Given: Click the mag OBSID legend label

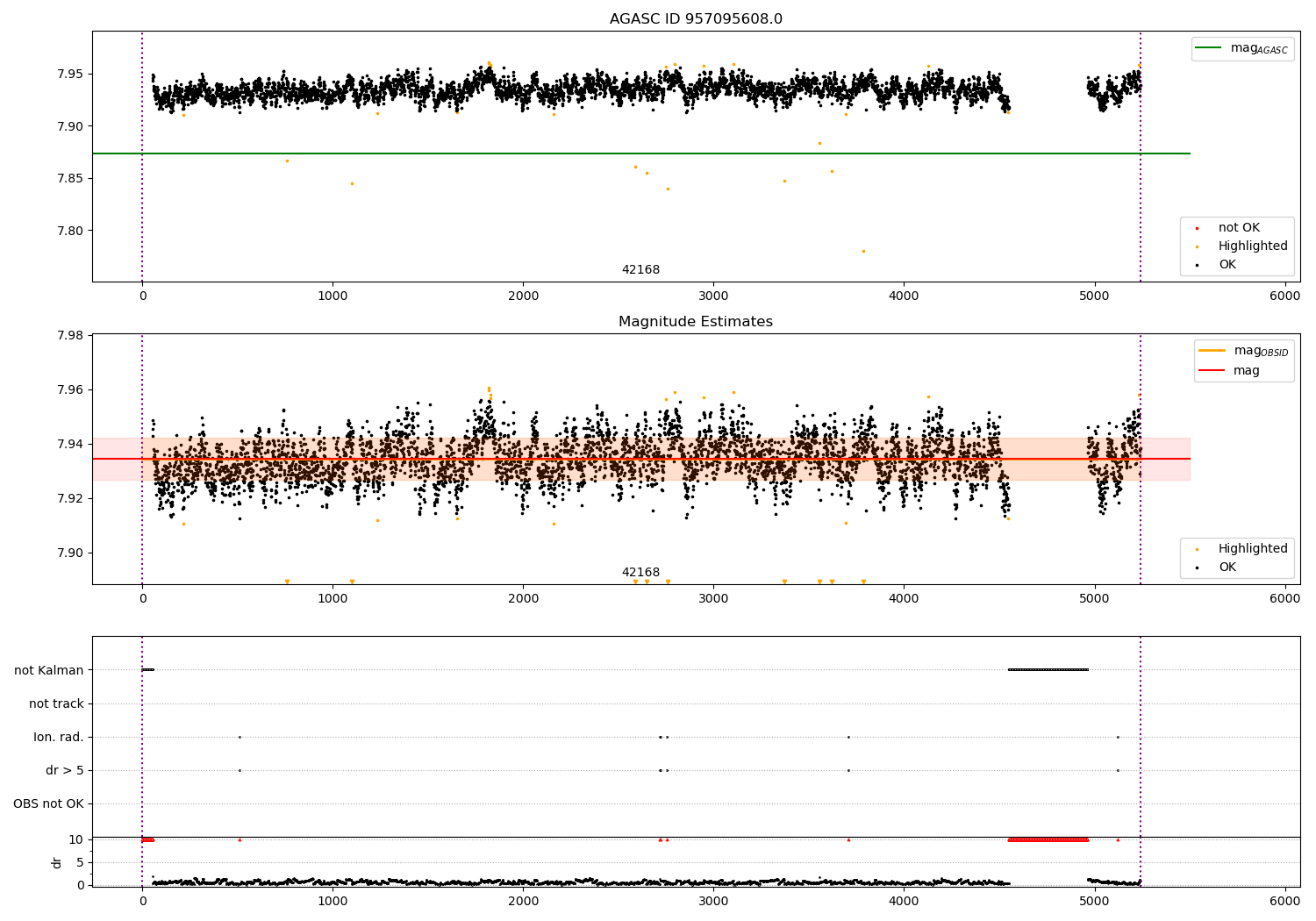Looking at the screenshot, I should coord(1261,351).
